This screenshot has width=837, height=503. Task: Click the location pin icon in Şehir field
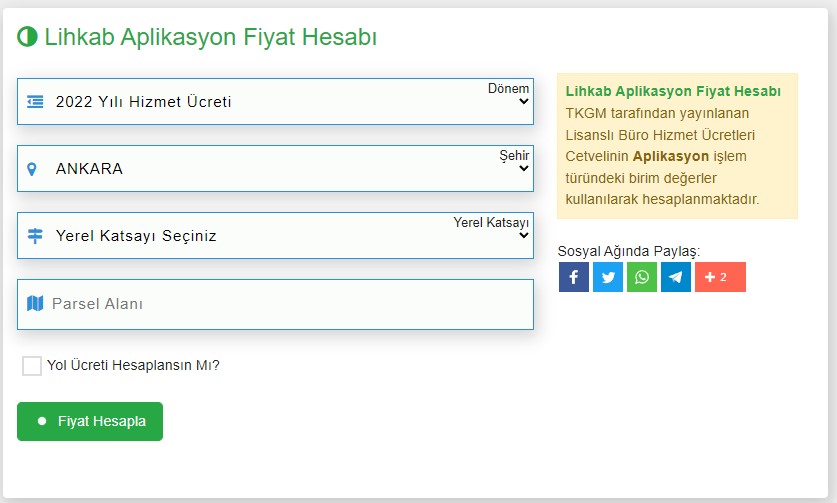pos(32,169)
